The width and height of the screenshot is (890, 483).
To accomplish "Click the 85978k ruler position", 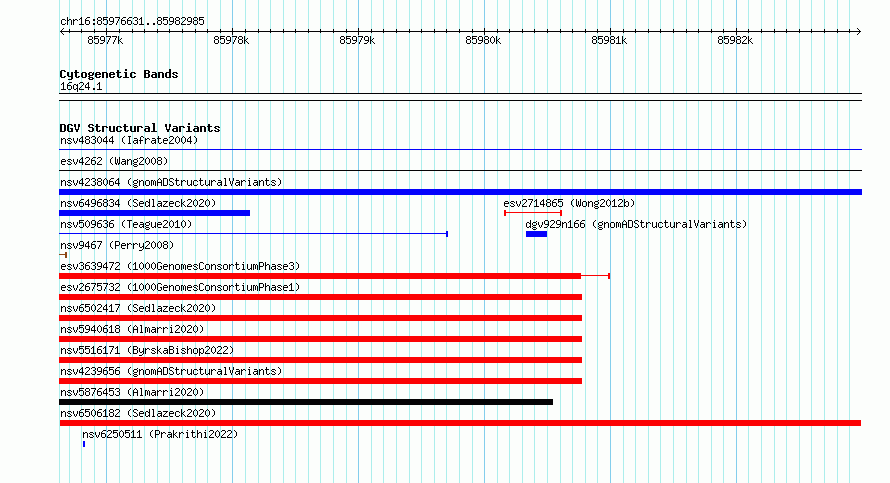I will 231,40.
